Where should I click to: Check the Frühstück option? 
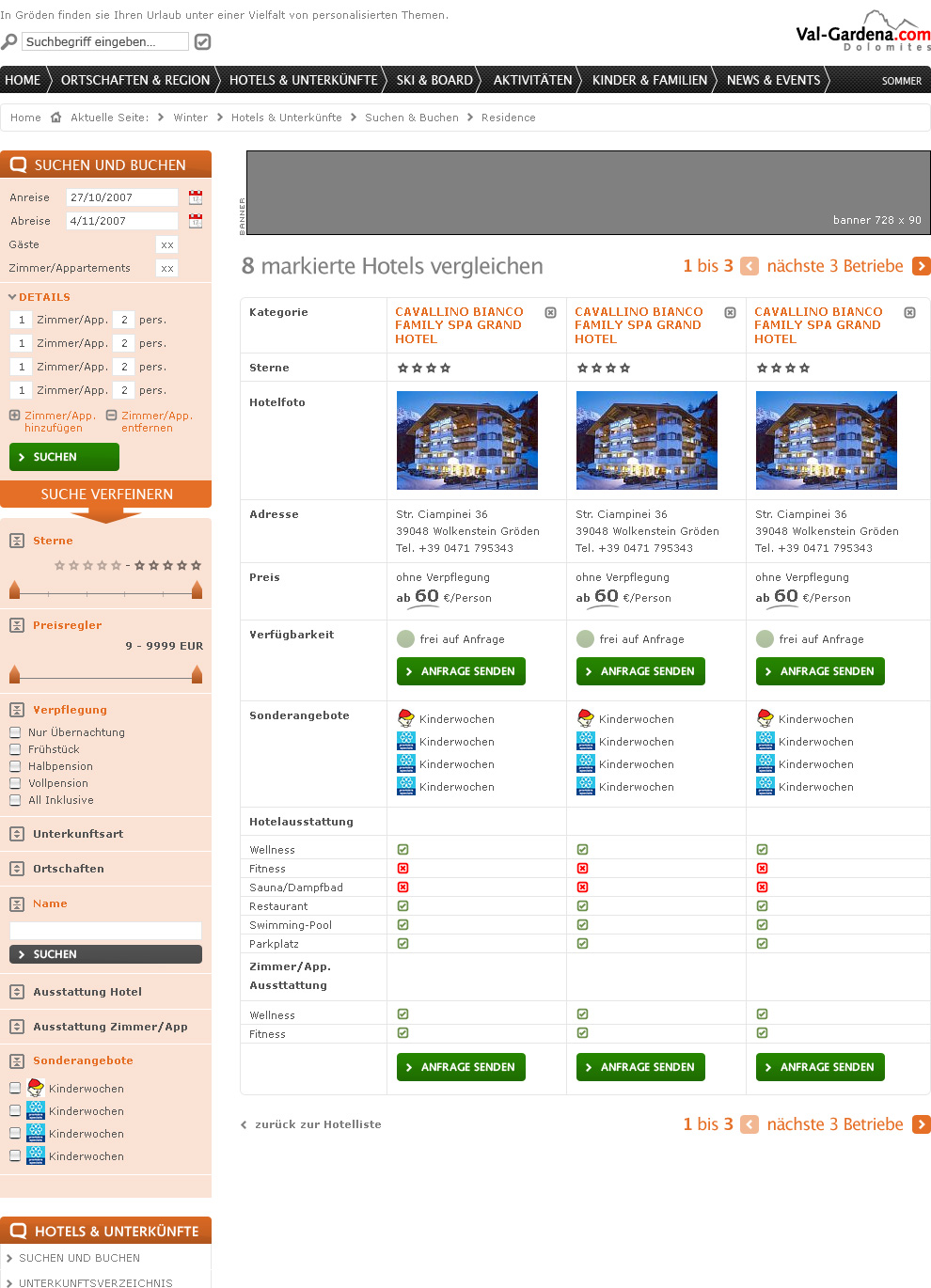[15, 749]
